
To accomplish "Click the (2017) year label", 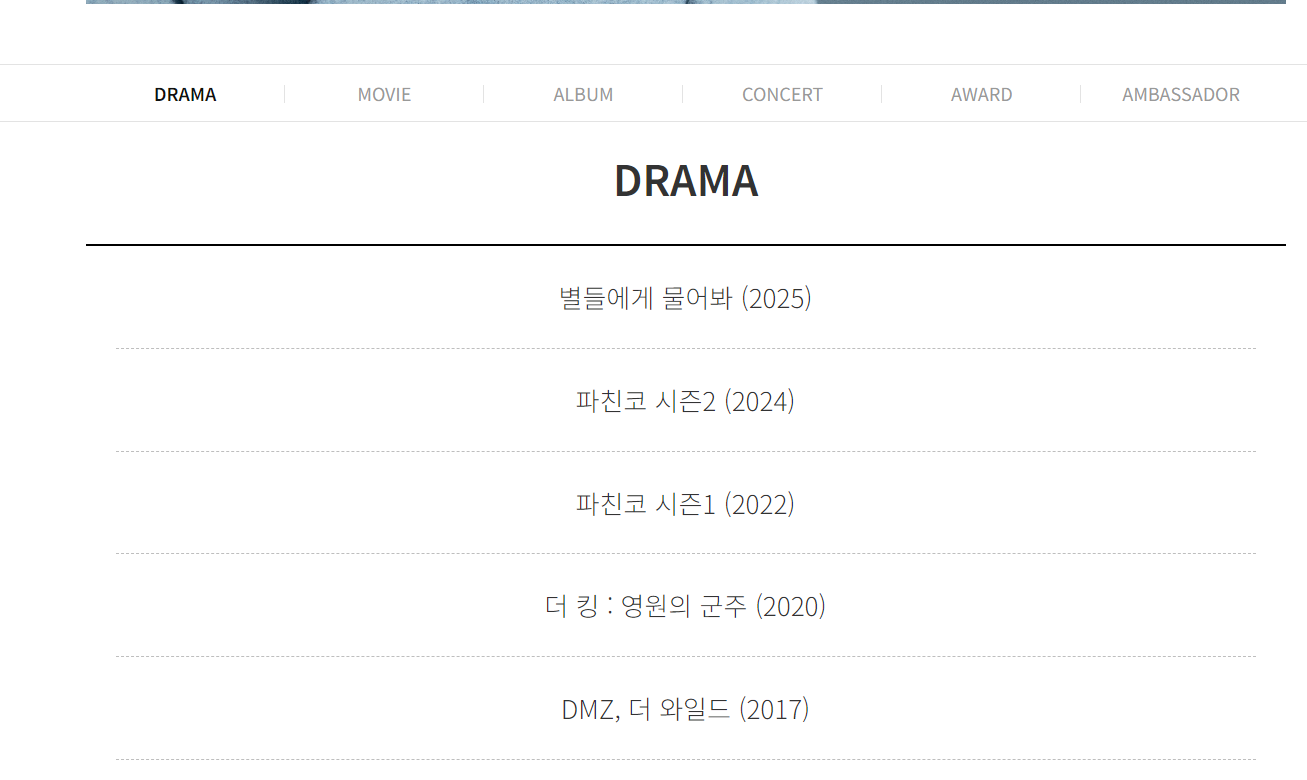I will pyautogui.click(x=774, y=709).
